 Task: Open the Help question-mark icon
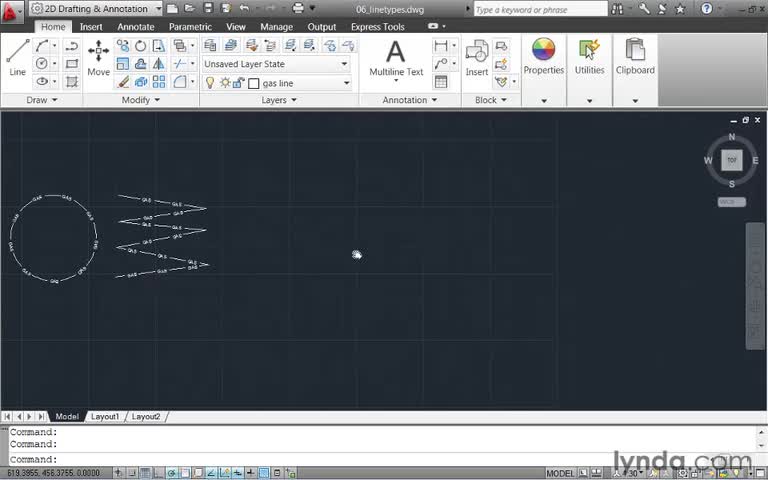[706, 8]
